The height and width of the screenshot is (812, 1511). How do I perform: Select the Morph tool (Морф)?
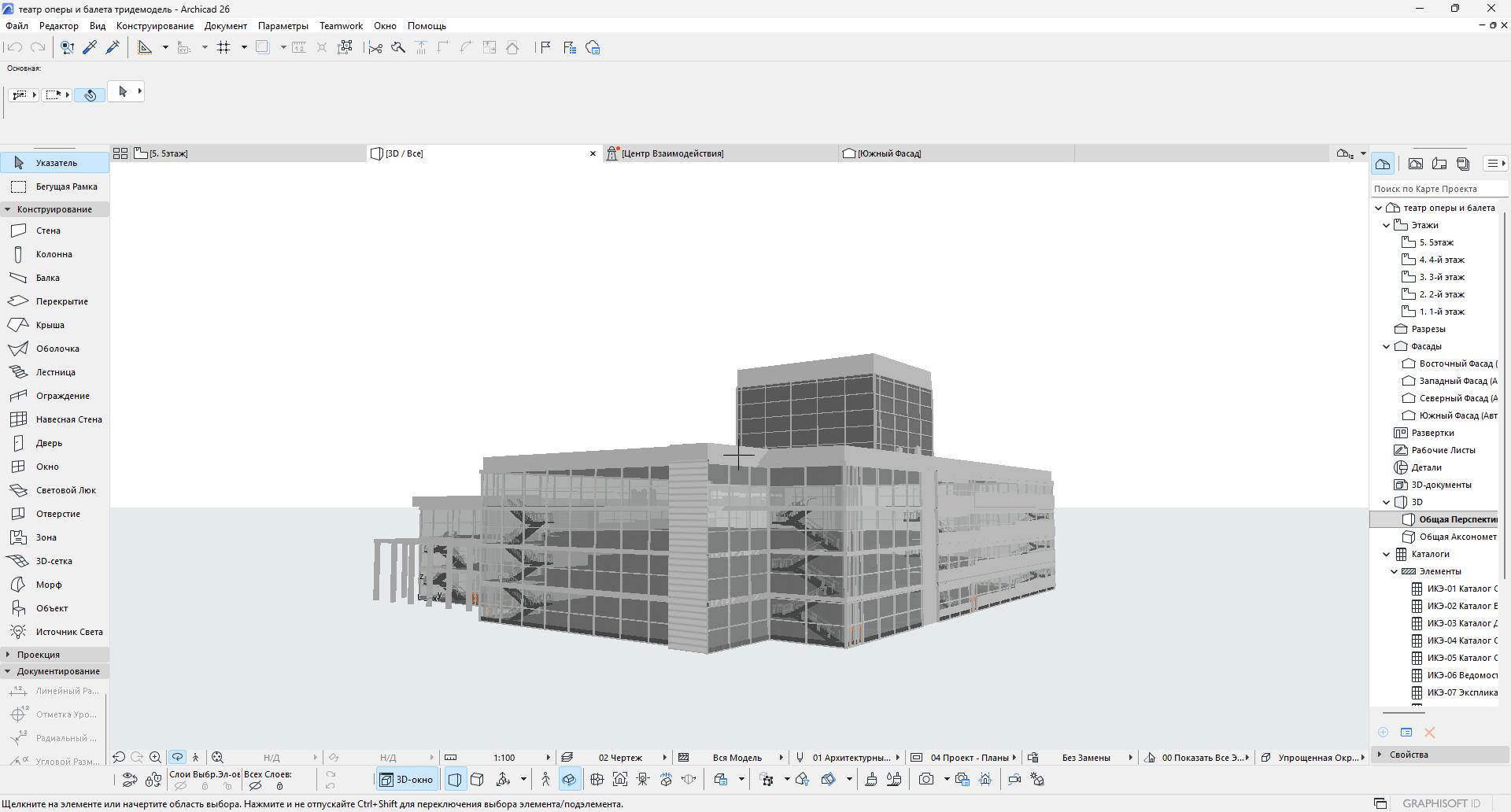point(48,585)
